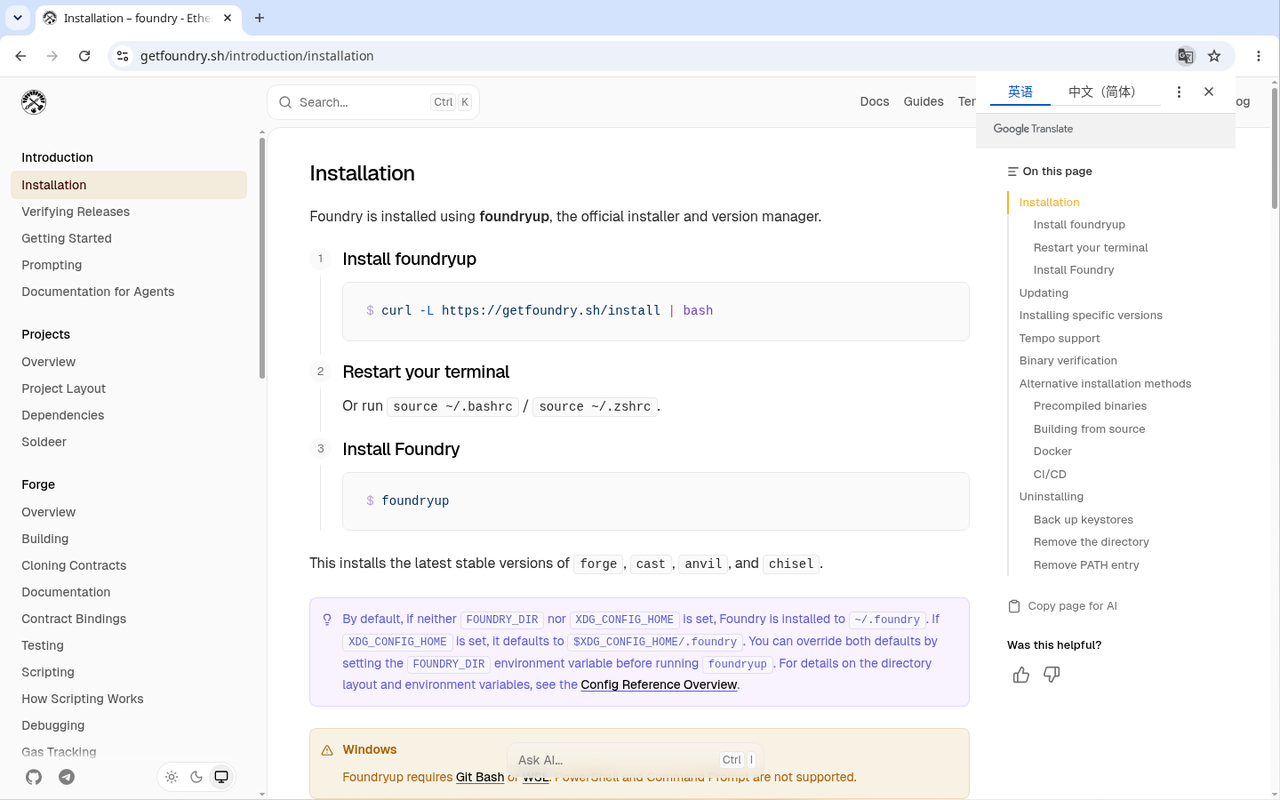Open the Telegram channel icon
The width and height of the screenshot is (1280, 800).
click(x=67, y=777)
